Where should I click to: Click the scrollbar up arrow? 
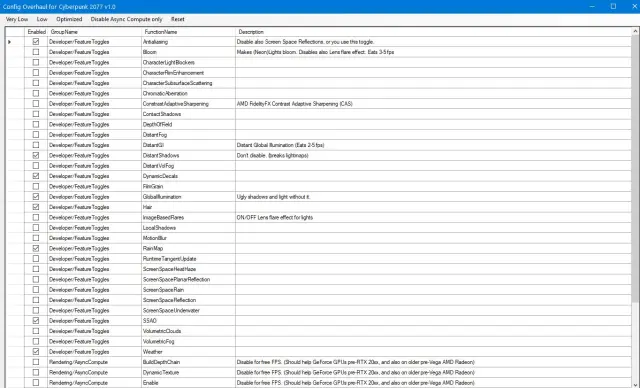635,31
